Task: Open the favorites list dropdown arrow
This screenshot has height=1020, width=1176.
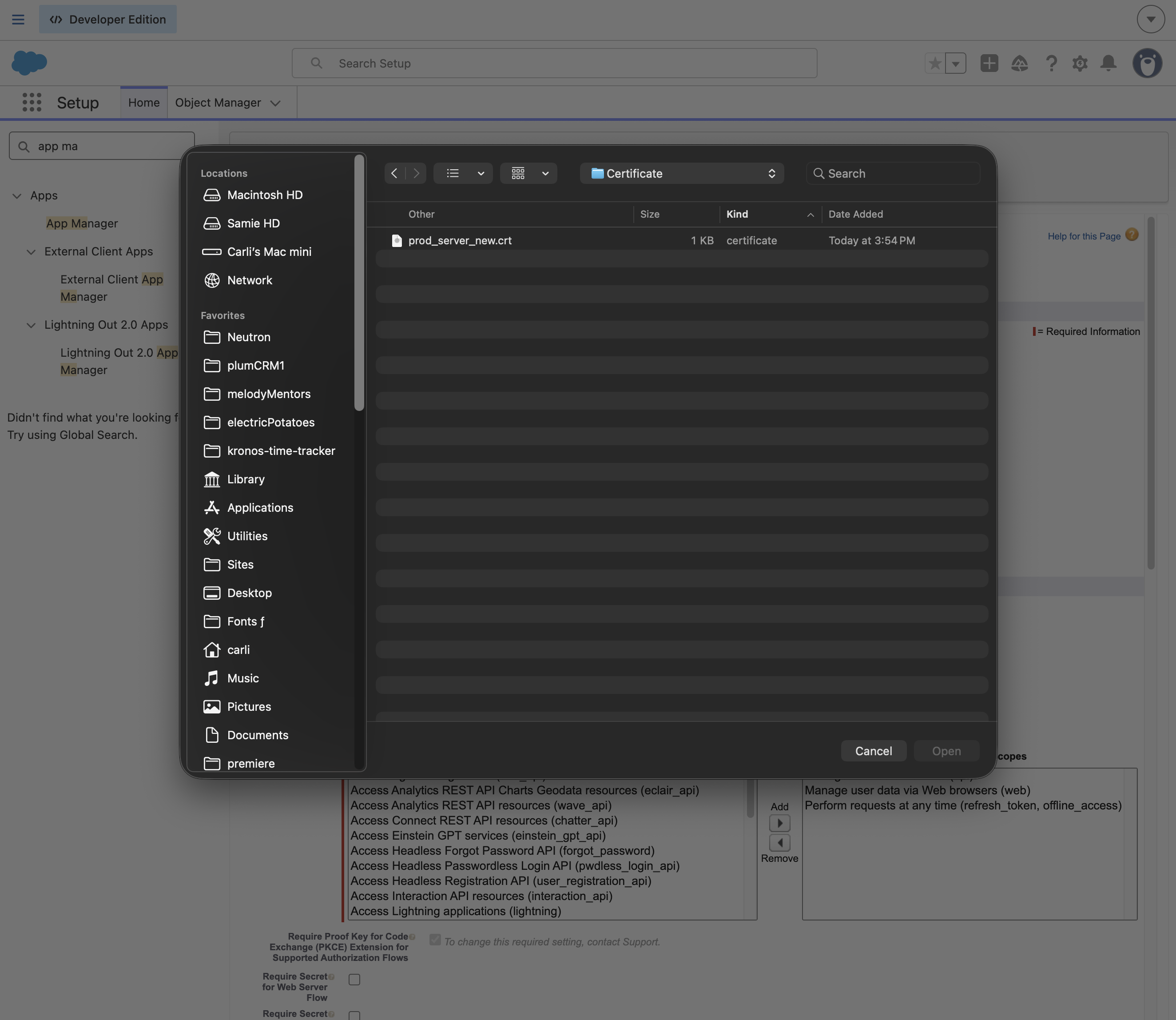Action: (x=956, y=63)
